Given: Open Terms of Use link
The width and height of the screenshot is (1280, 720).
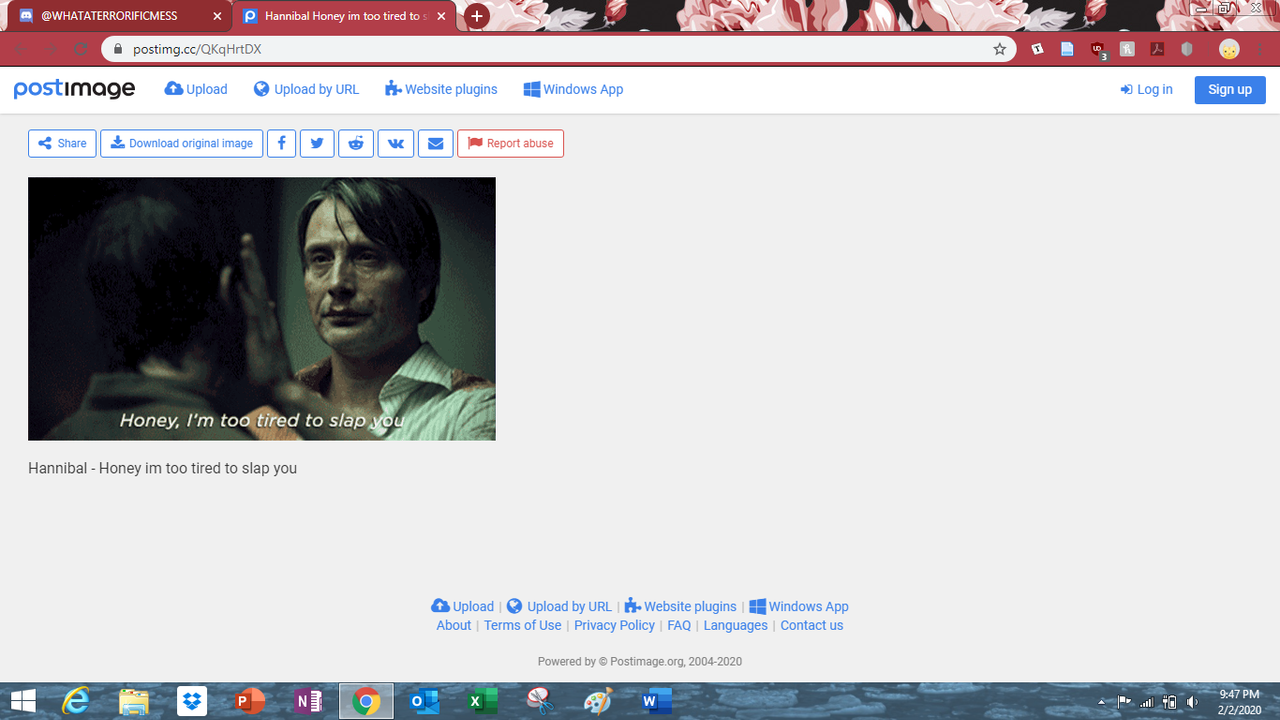Looking at the screenshot, I should point(522,625).
